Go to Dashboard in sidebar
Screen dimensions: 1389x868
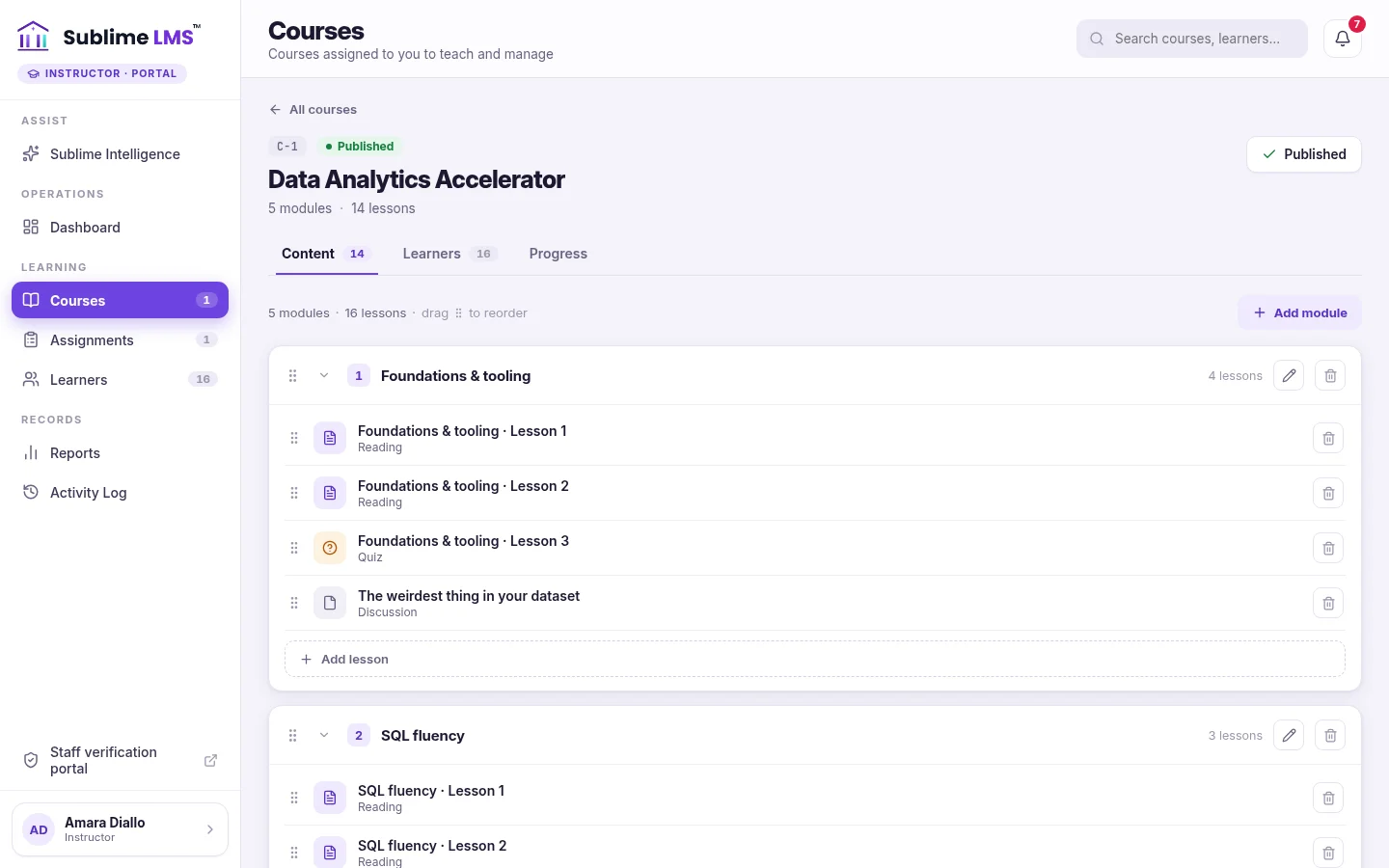pos(120,228)
